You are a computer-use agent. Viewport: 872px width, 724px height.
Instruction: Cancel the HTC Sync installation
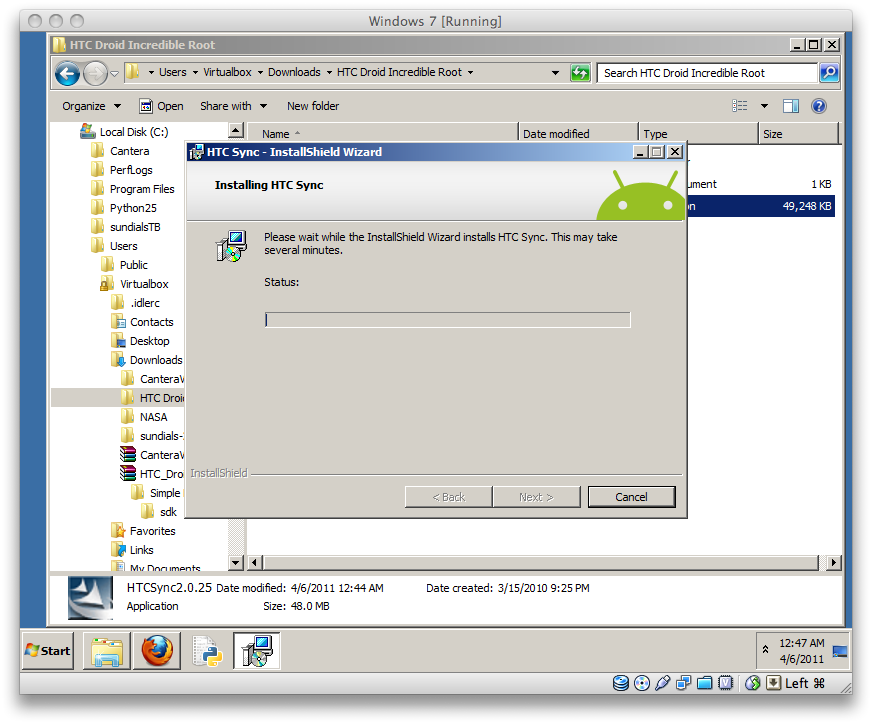coord(631,497)
